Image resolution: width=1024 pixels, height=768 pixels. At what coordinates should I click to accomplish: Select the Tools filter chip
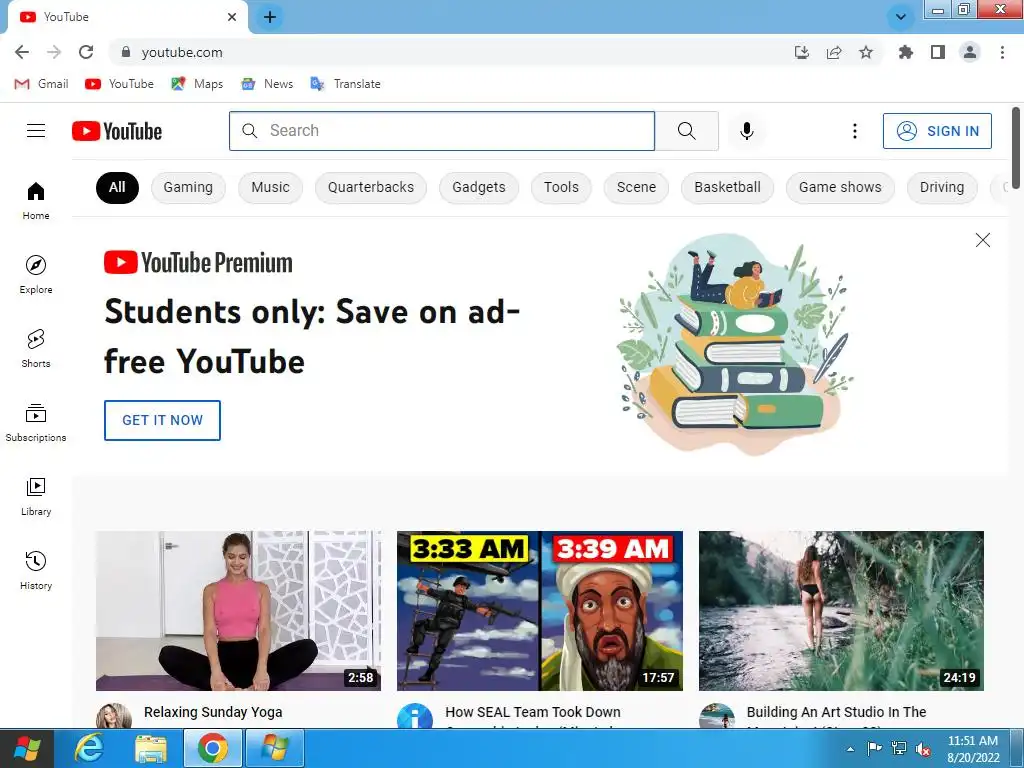(x=562, y=187)
